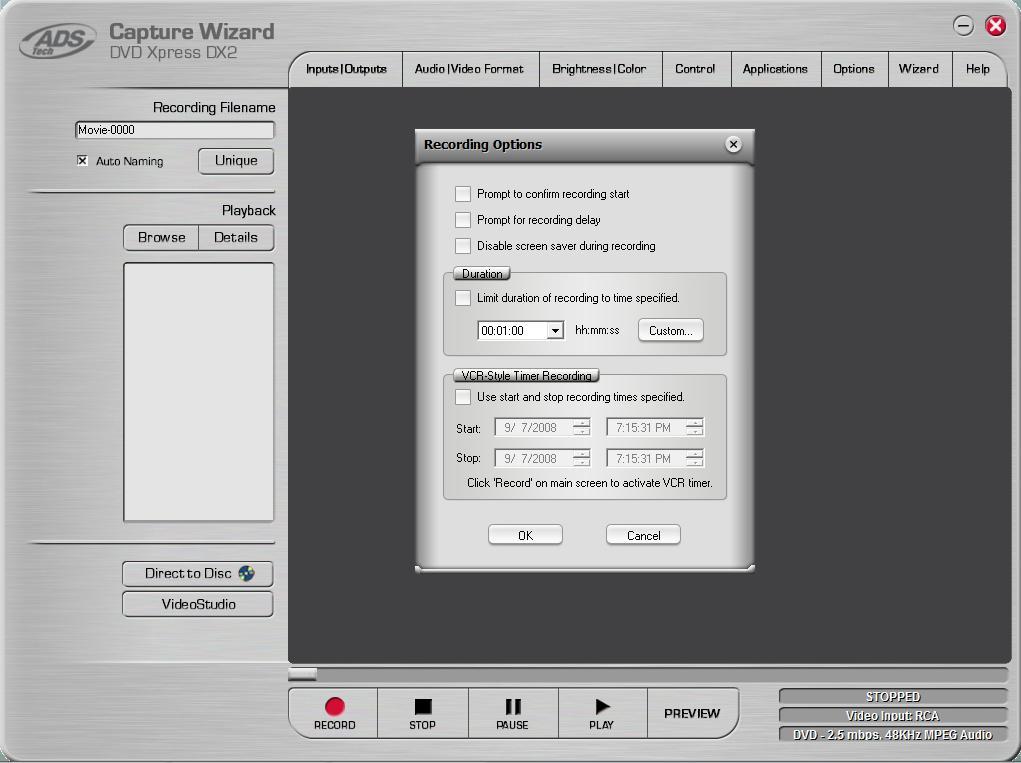Switch to the Brightness|Color tab

click(599, 69)
